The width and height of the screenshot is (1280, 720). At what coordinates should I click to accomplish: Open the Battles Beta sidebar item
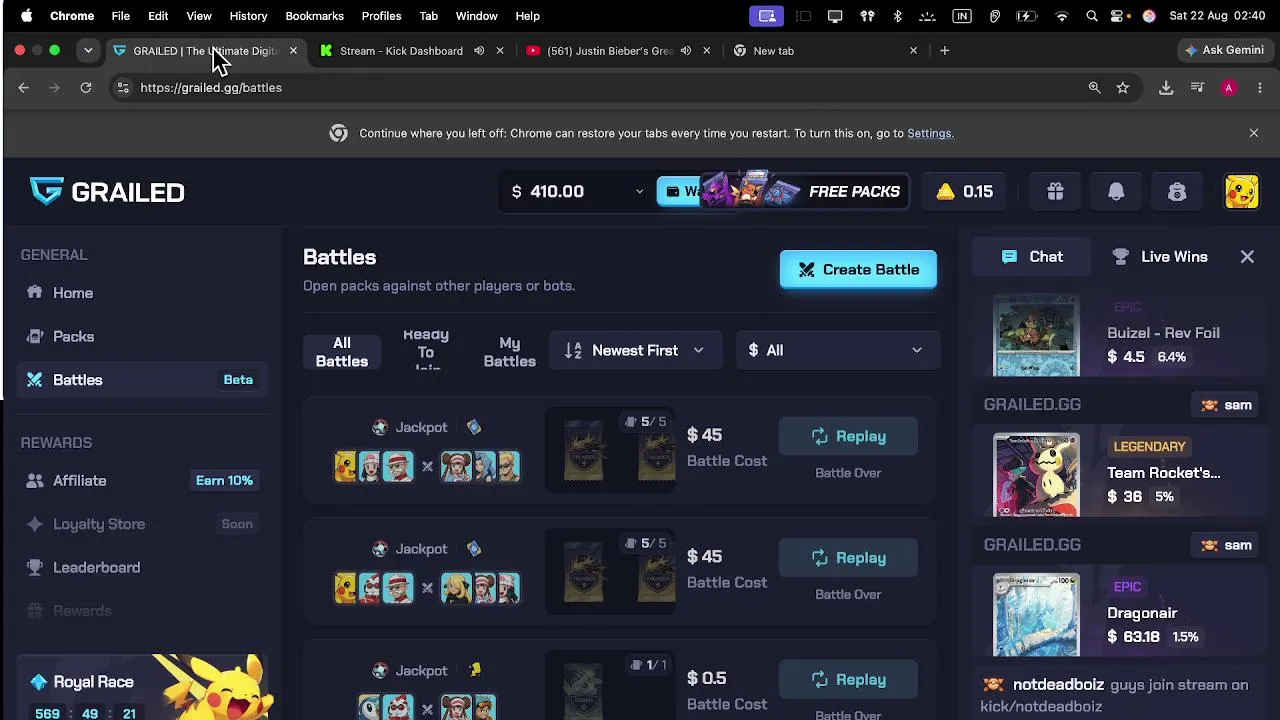pyautogui.click(x=142, y=380)
